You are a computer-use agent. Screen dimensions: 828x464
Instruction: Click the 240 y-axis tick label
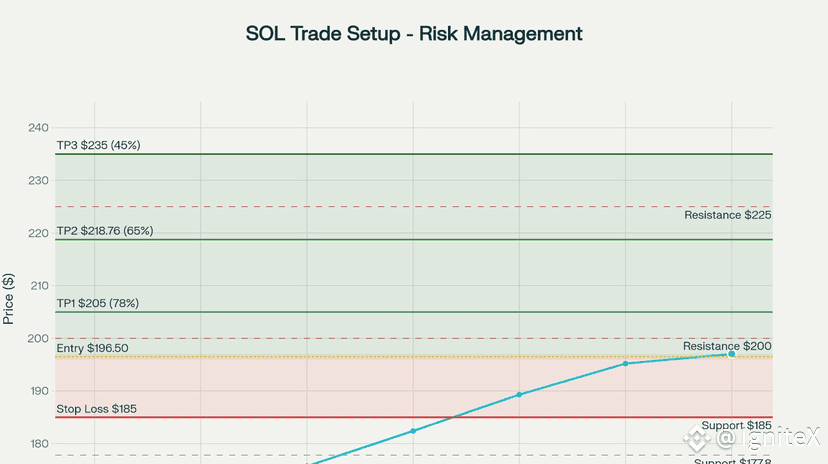38,128
